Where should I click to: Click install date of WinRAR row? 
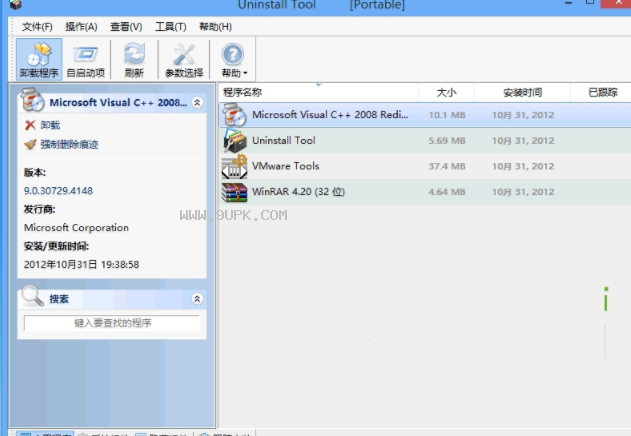point(523,192)
